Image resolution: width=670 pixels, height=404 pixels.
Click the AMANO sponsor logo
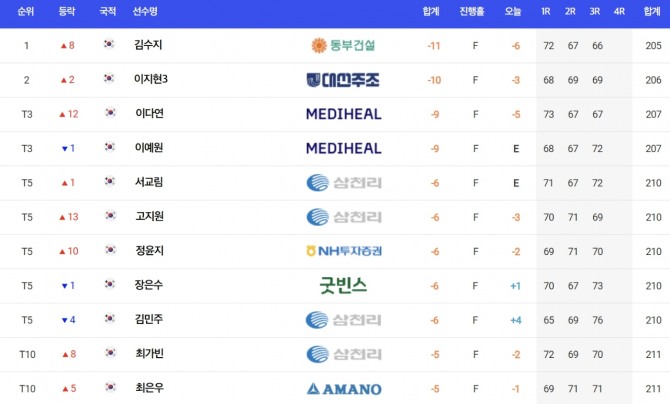344,389
